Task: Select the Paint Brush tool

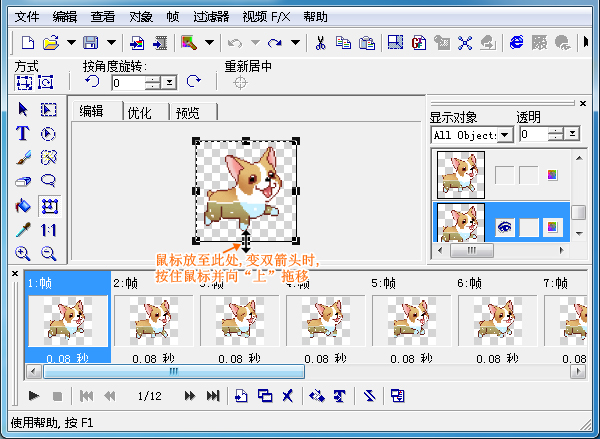Action: 23,157
